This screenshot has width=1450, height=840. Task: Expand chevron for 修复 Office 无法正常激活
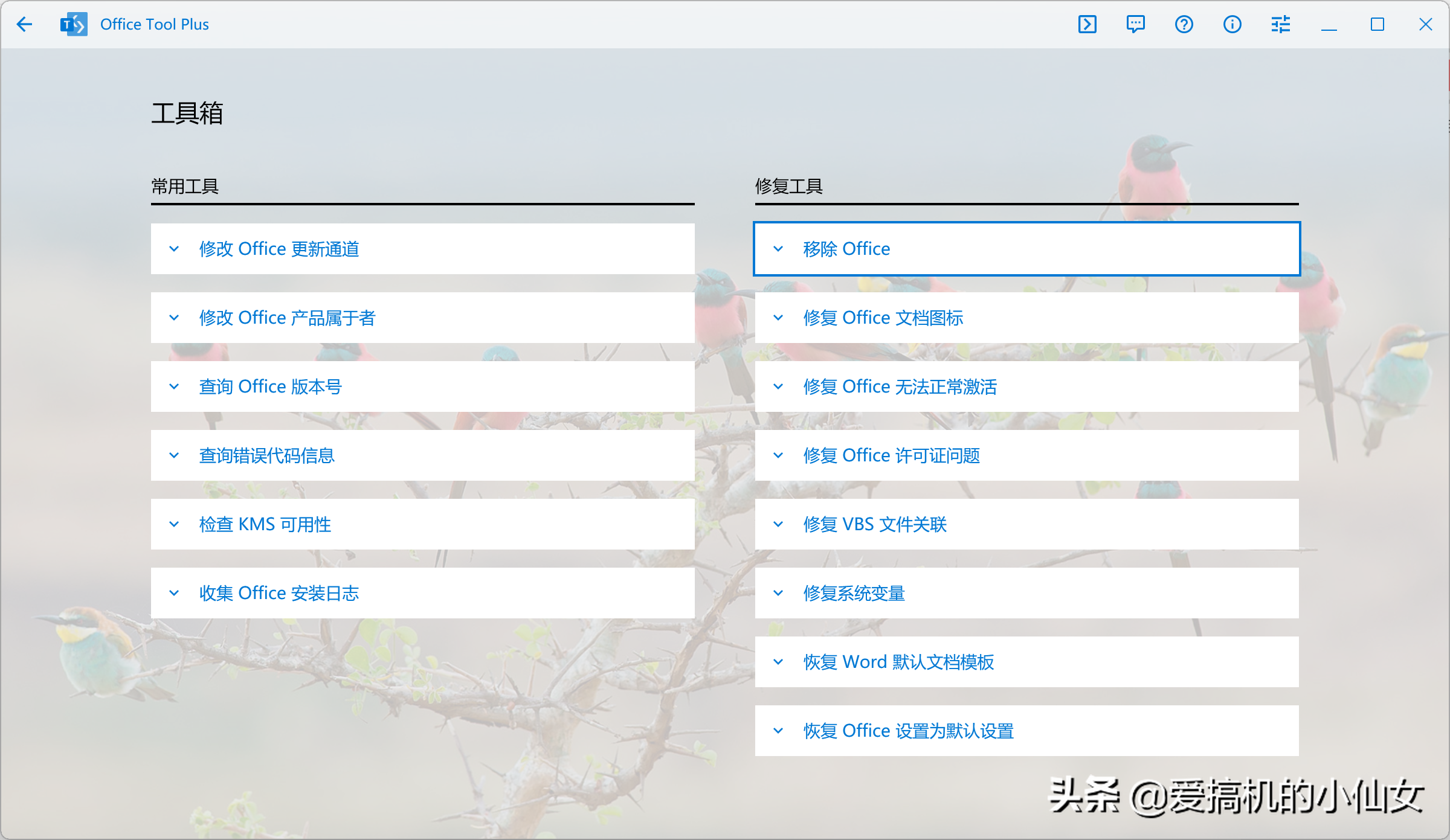(x=778, y=386)
